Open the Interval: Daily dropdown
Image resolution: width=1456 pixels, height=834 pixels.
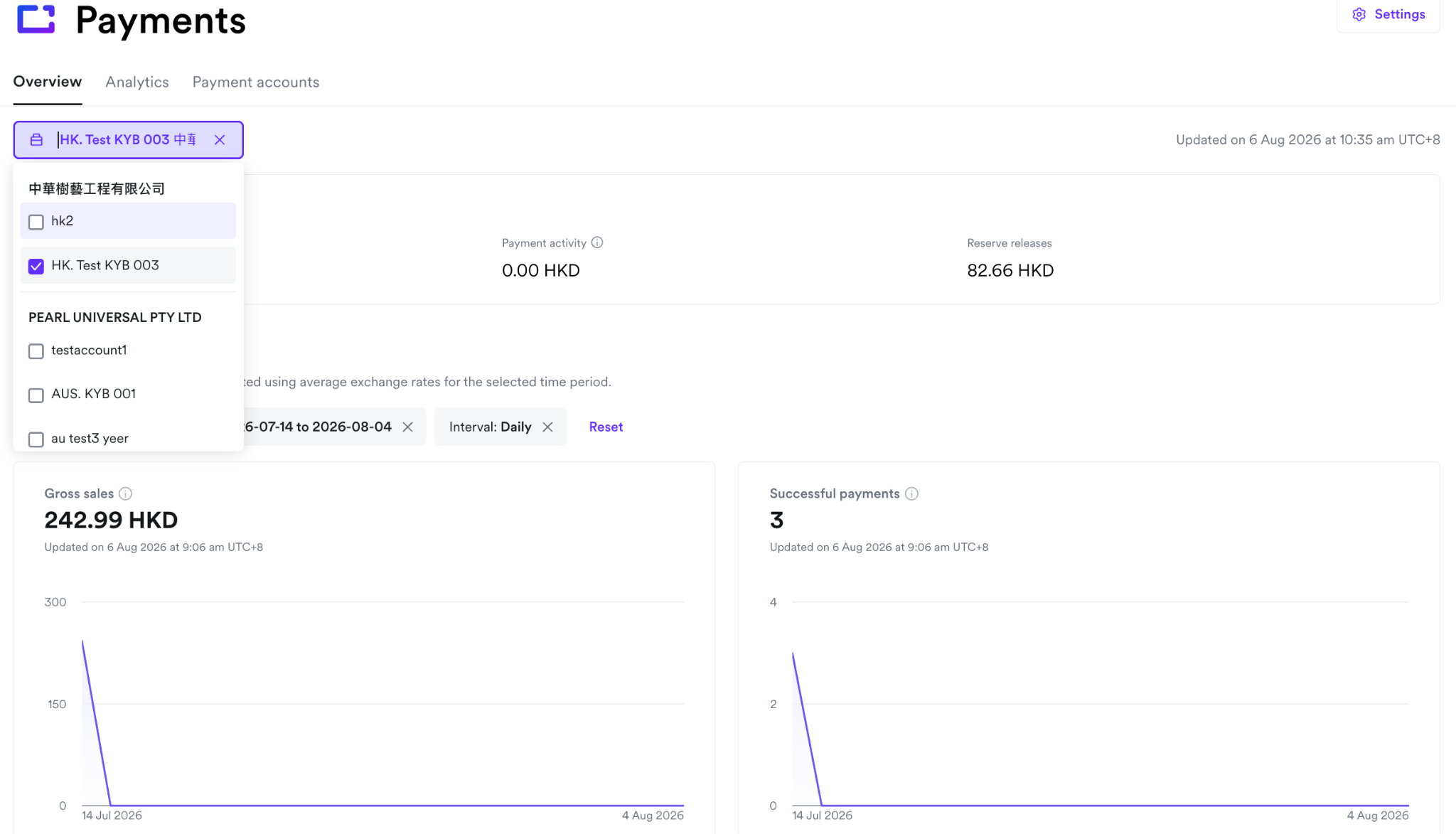point(490,427)
